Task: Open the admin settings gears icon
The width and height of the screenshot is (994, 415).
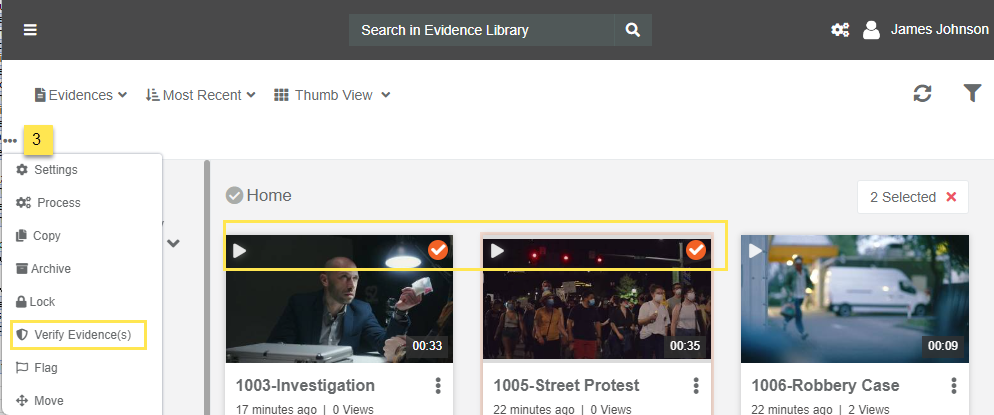Action: click(x=840, y=30)
